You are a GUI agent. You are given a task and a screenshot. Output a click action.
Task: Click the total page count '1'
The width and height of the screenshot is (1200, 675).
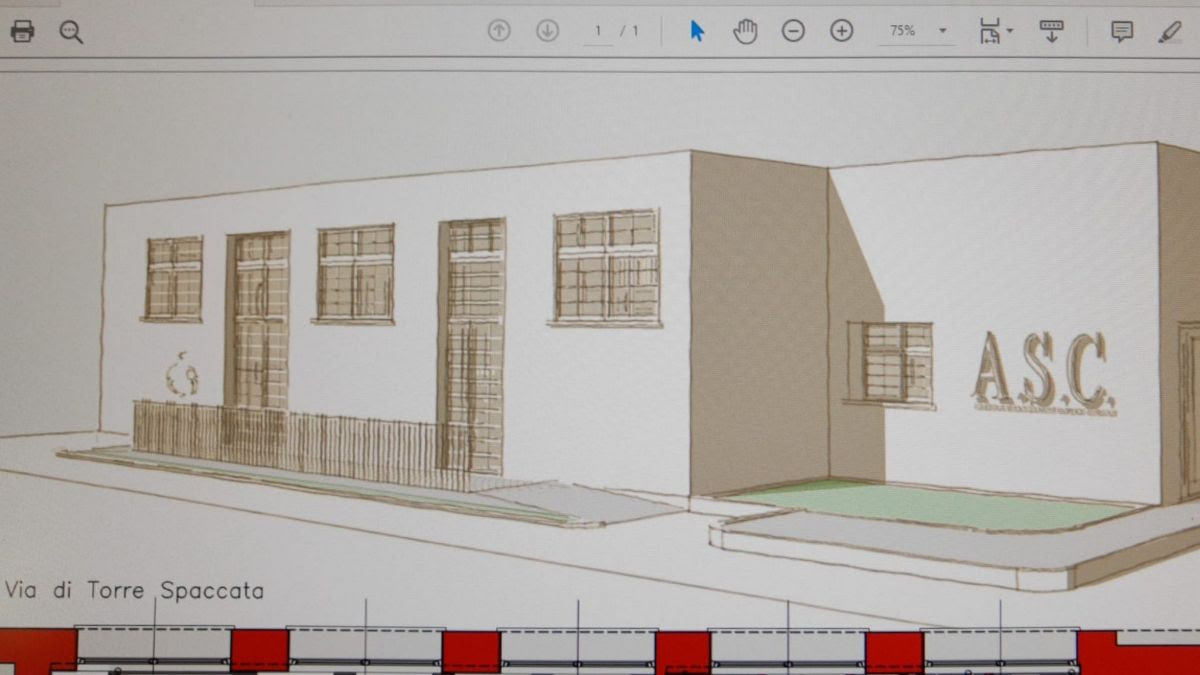pyautogui.click(x=635, y=31)
